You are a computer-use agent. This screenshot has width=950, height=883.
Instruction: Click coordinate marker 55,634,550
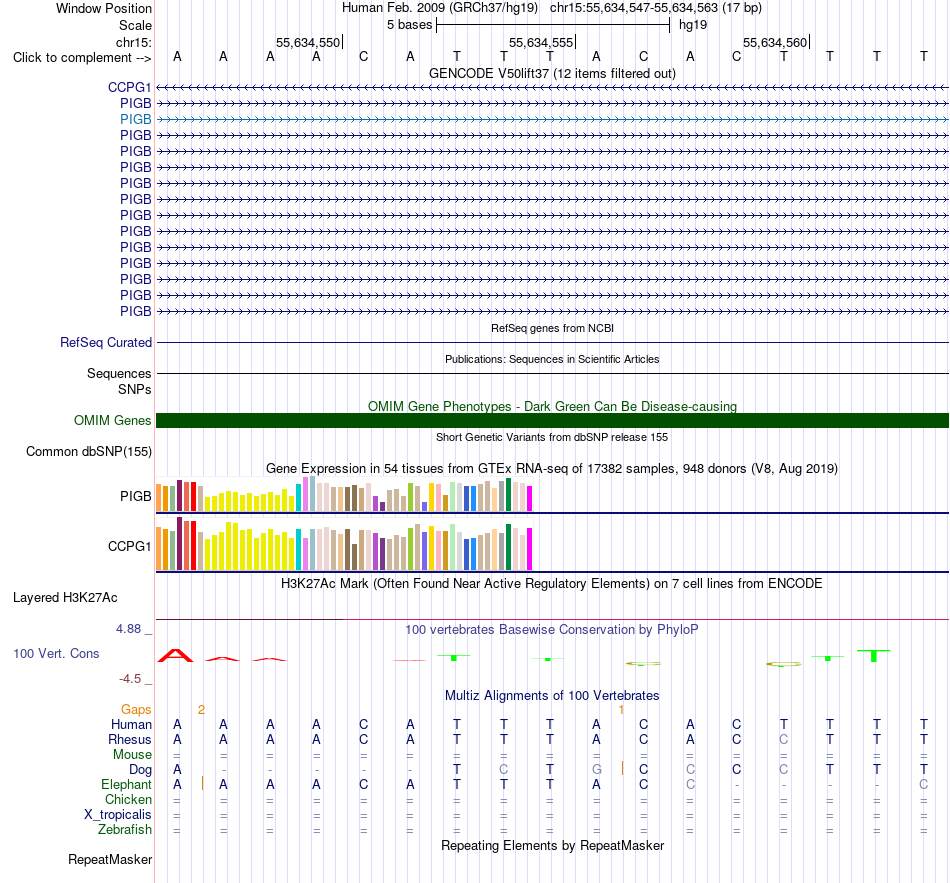(308, 42)
